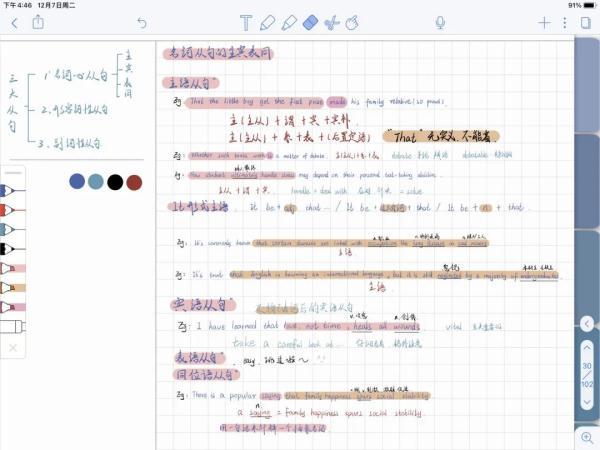This screenshot has width=600, height=450.
Task: Open the third divider tab on right edge
Action: pos(588,277)
